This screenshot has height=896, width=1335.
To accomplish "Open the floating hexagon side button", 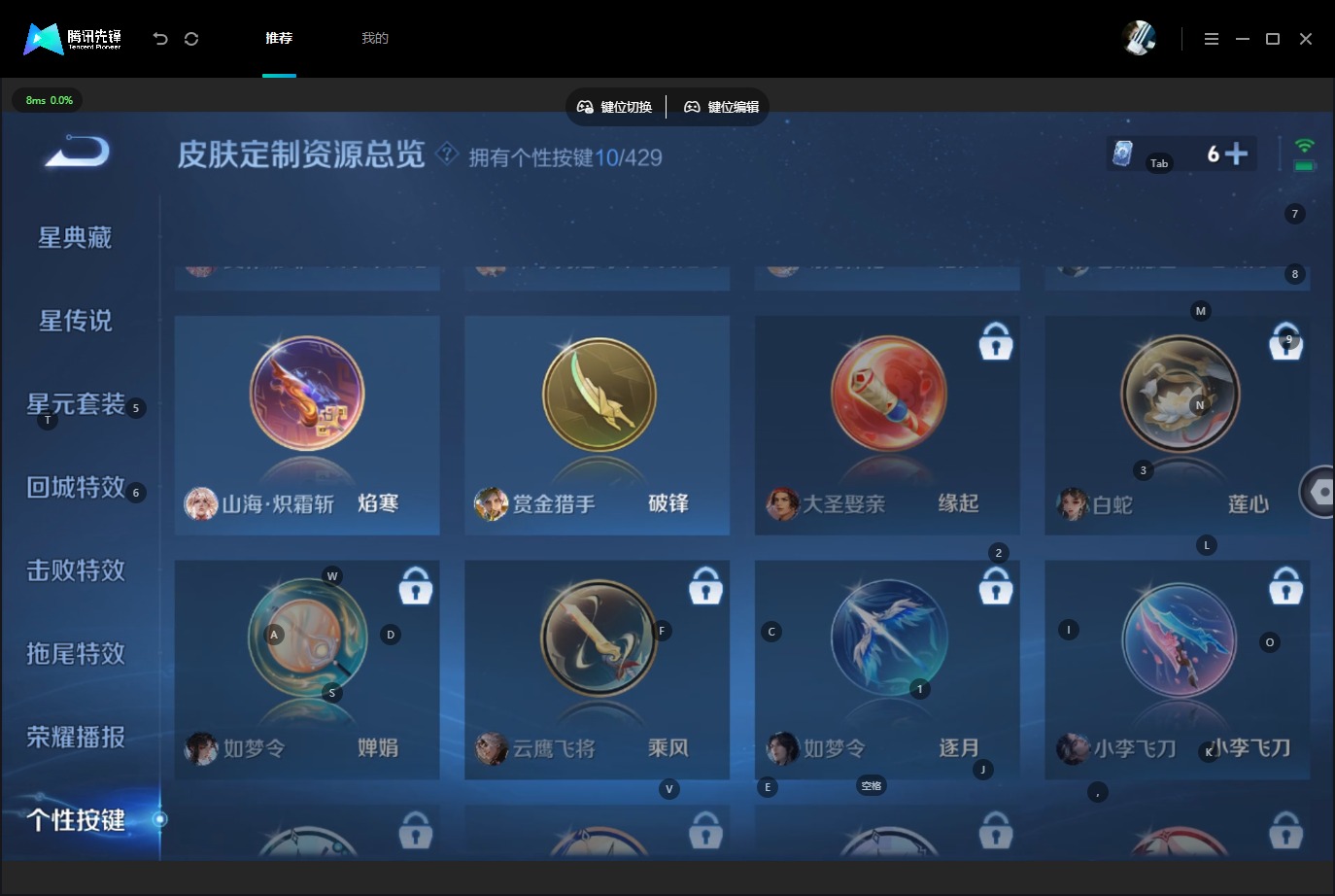I will pyautogui.click(x=1318, y=492).
